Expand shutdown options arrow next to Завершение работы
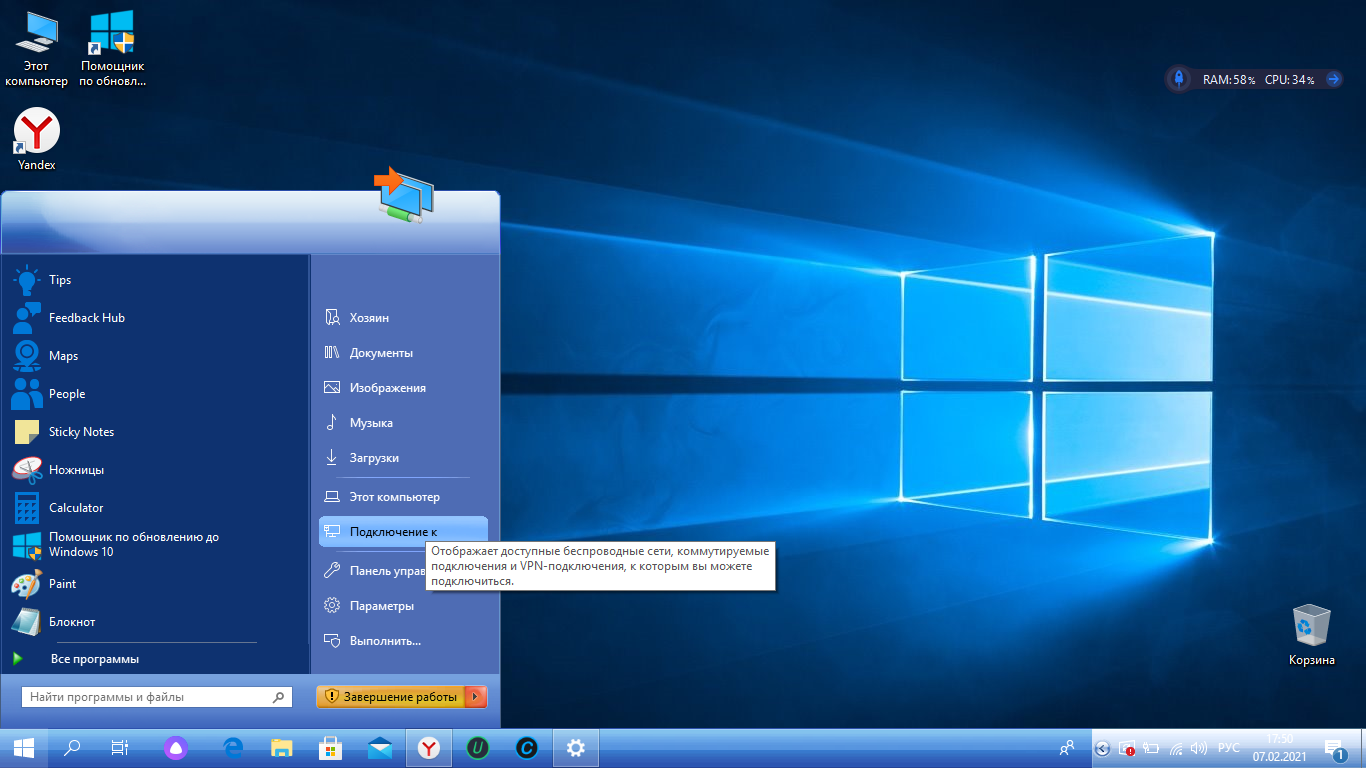This screenshot has height=768, width=1366. point(477,697)
